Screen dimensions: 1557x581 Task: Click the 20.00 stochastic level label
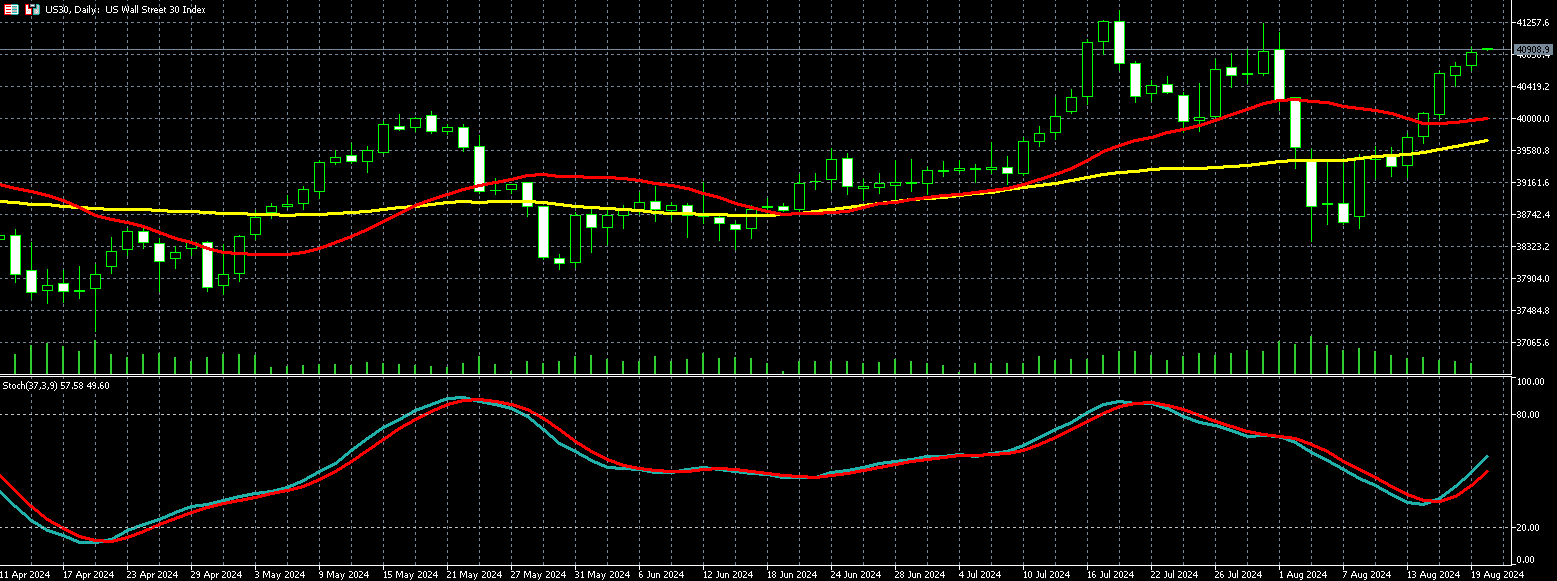(x=1527, y=527)
